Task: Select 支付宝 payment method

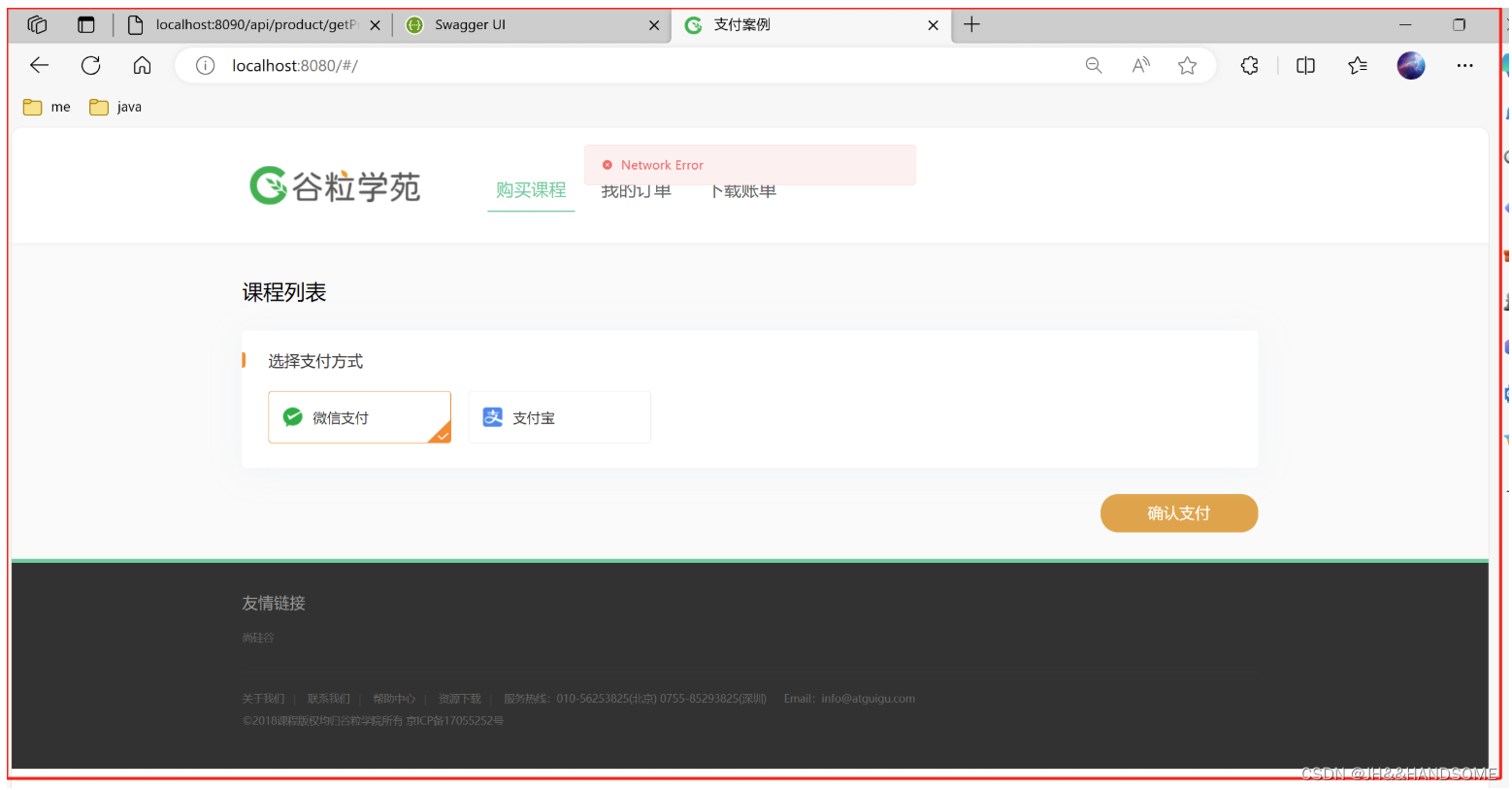Action: click(559, 417)
